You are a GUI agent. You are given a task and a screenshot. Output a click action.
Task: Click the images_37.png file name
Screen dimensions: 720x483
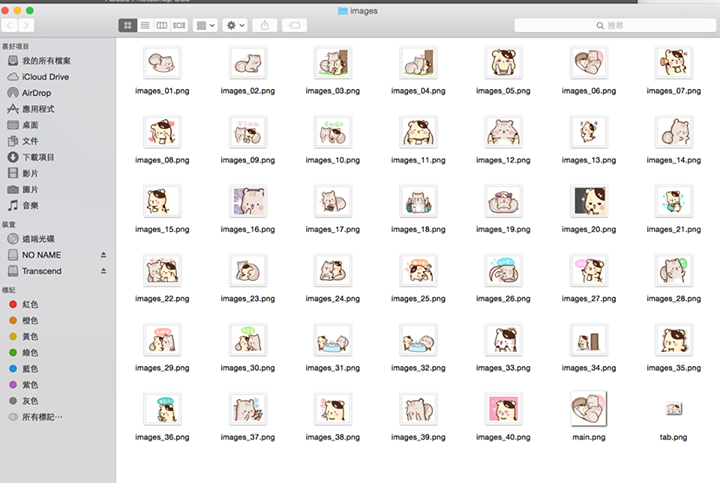click(248, 438)
